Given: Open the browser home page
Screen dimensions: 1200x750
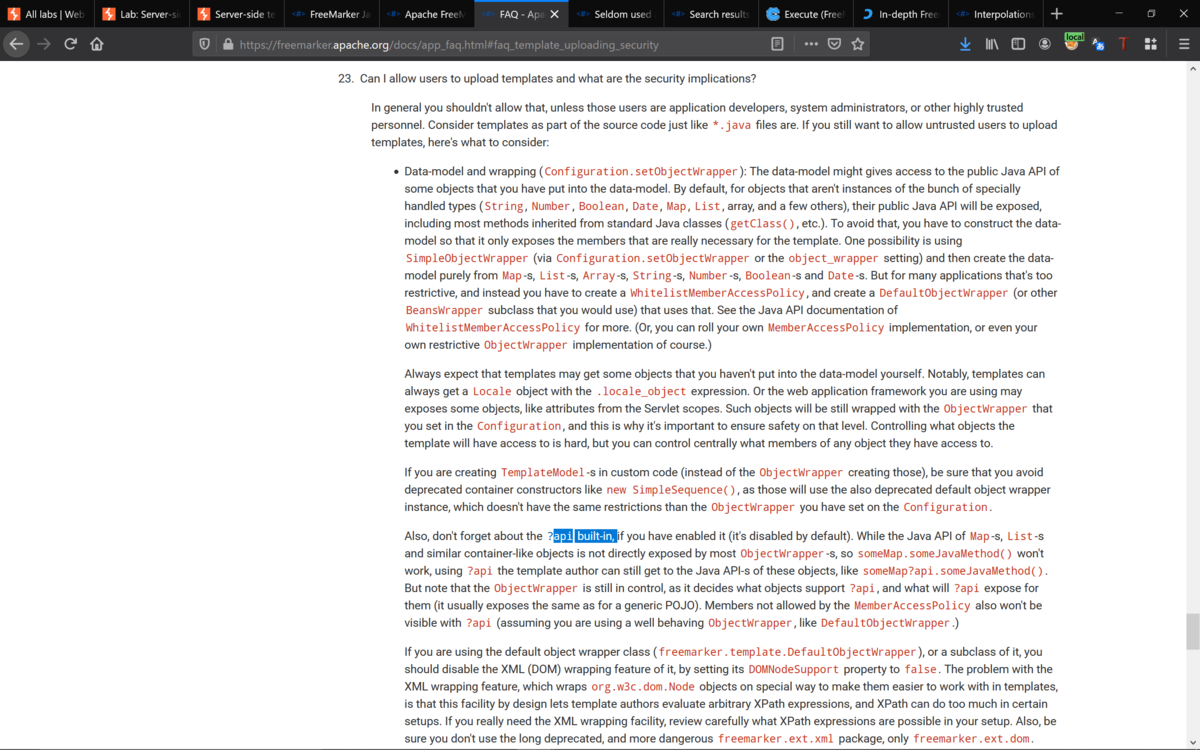Looking at the screenshot, I should pos(97,44).
